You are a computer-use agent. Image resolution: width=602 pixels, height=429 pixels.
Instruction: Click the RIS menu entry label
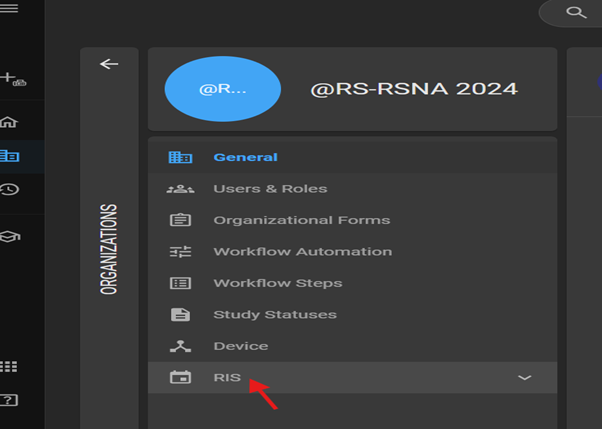point(227,377)
